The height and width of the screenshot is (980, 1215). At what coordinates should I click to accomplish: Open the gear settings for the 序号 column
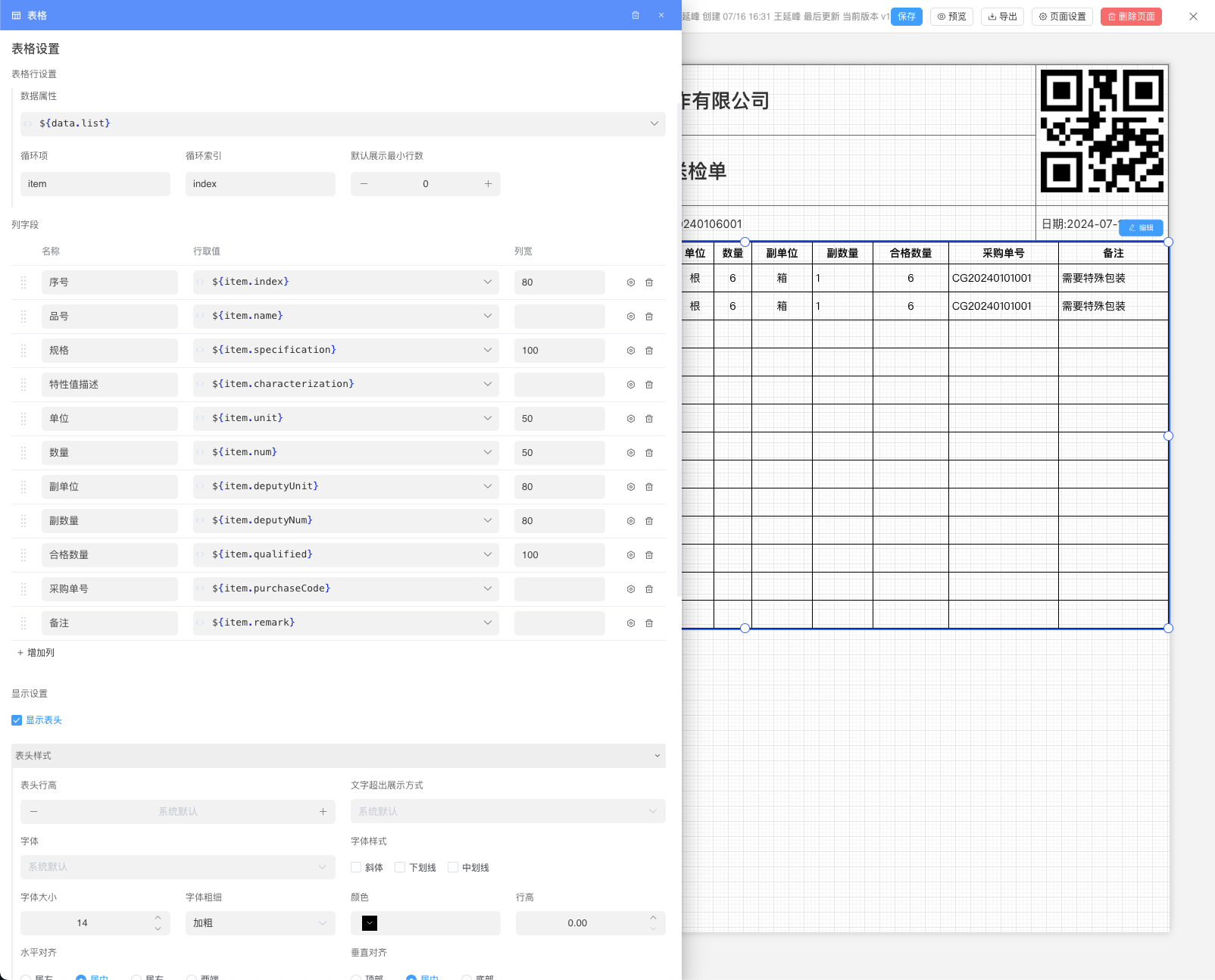tap(630, 282)
